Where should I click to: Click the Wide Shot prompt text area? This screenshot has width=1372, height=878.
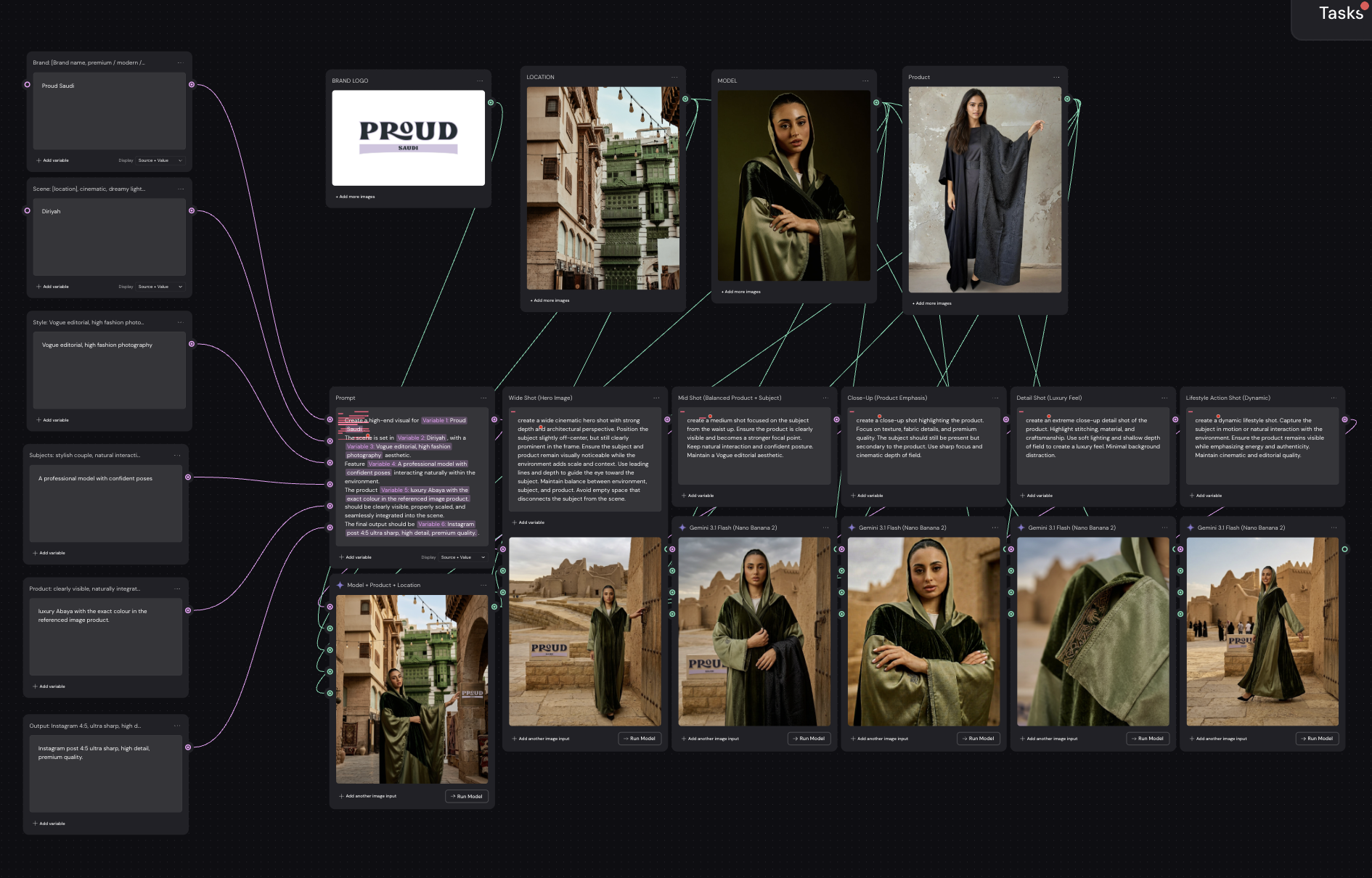click(x=585, y=459)
